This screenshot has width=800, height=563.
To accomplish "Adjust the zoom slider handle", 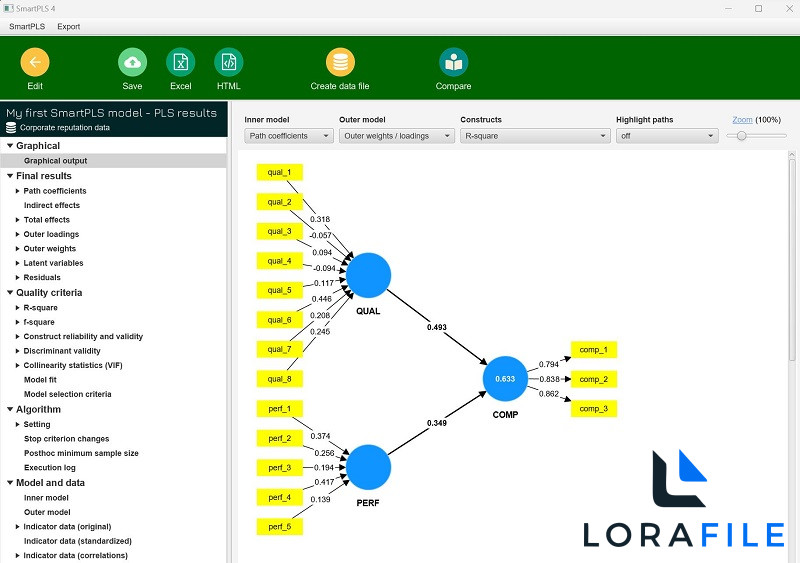I will click(742, 136).
